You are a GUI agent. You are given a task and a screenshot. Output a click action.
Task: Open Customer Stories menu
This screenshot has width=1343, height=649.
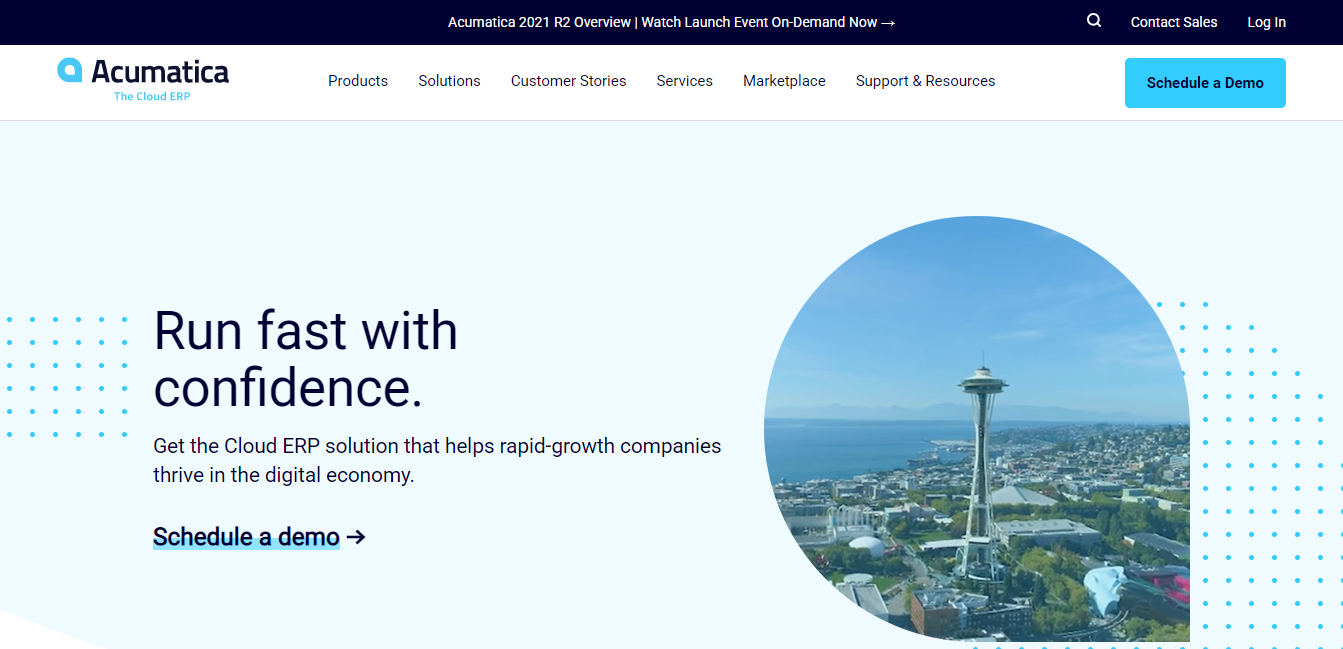click(x=568, y=81)
